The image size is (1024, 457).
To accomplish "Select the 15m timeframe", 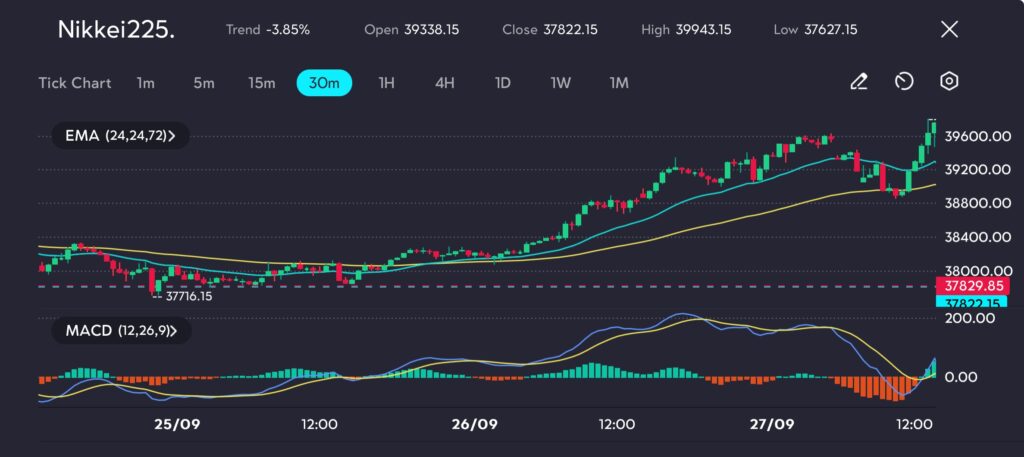I will [x=261, y=83].
